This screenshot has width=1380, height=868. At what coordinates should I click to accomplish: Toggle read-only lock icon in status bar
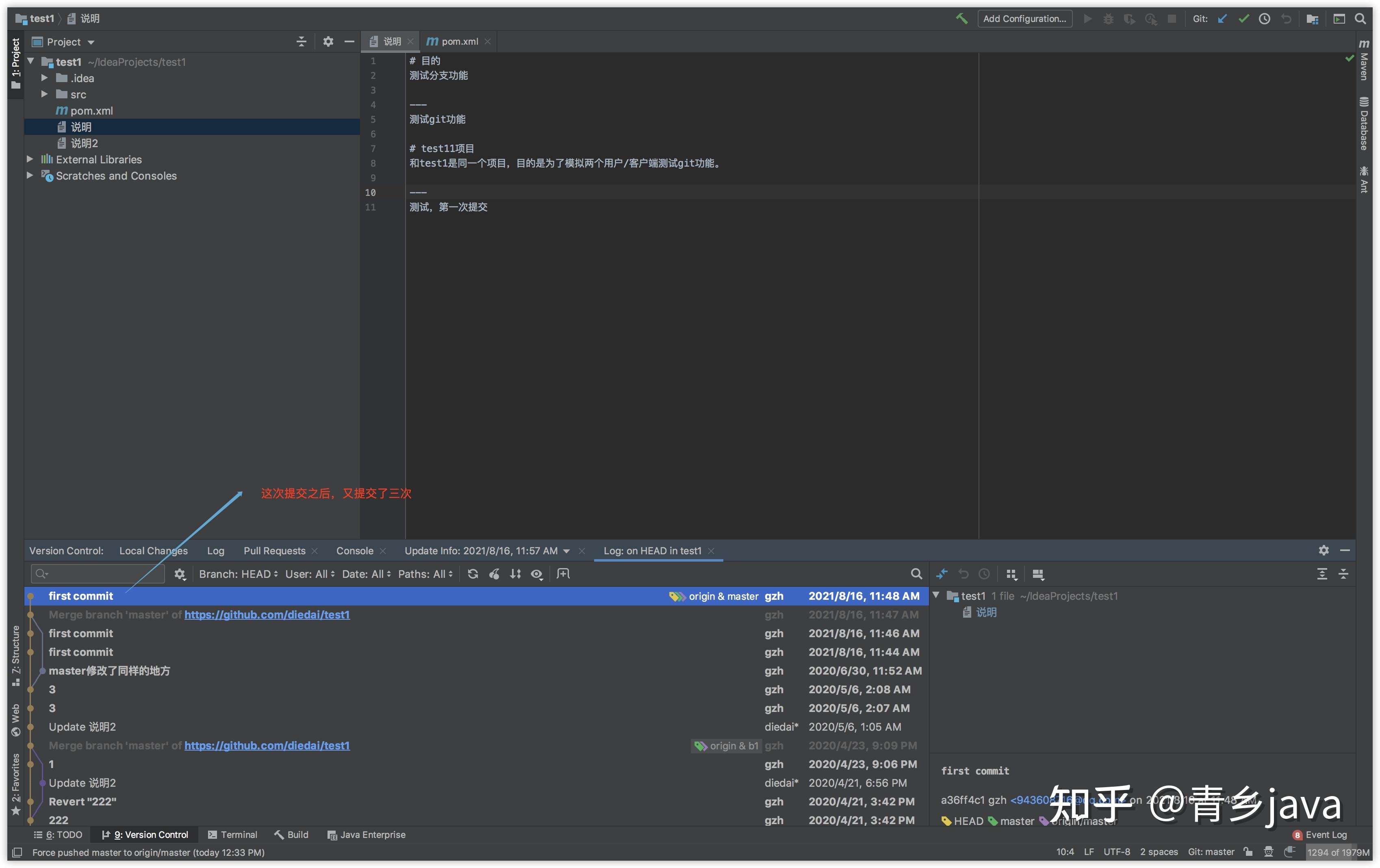coord(1248,852)
